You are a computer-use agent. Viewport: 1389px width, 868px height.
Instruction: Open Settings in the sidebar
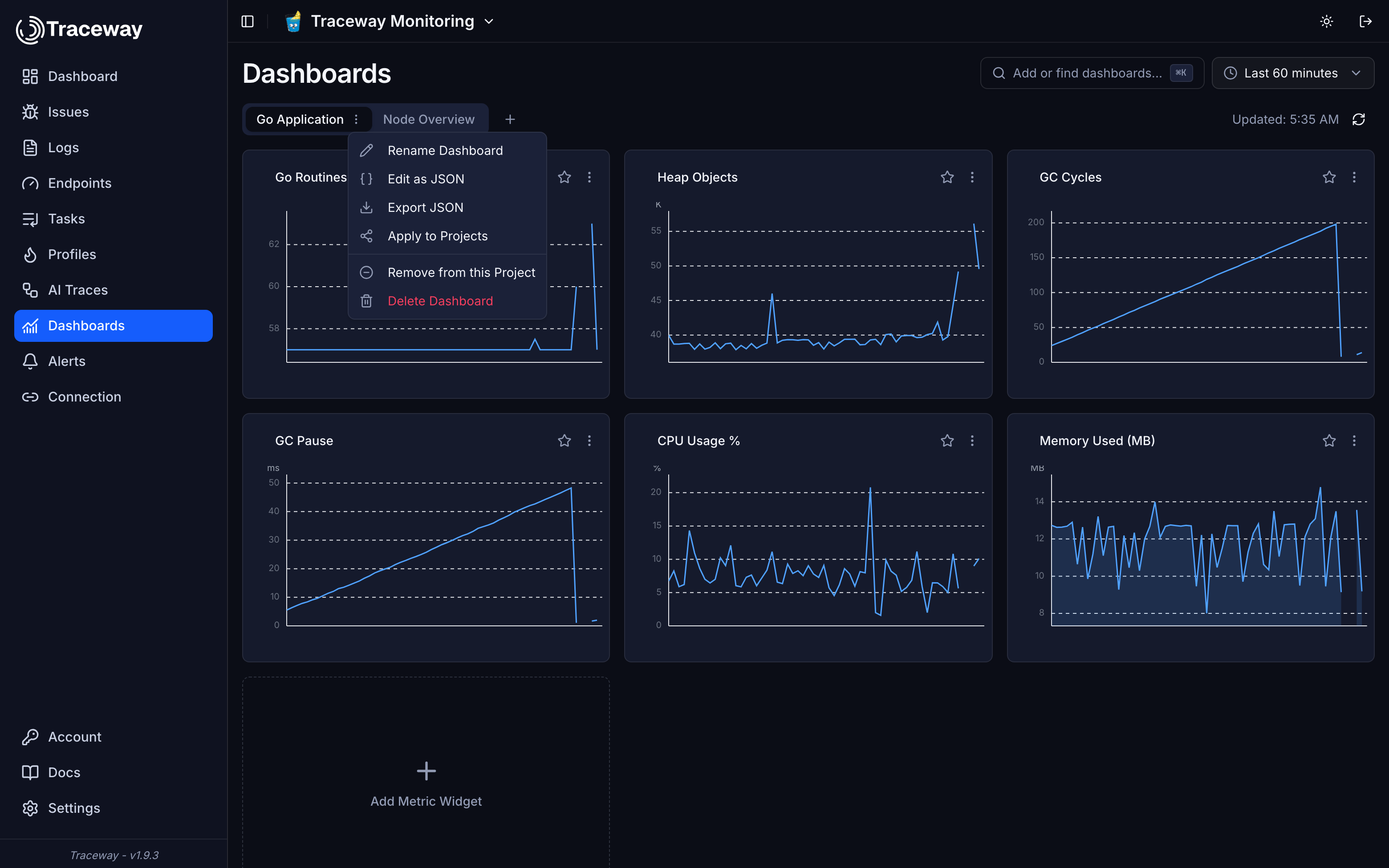[x=114, y=808]
